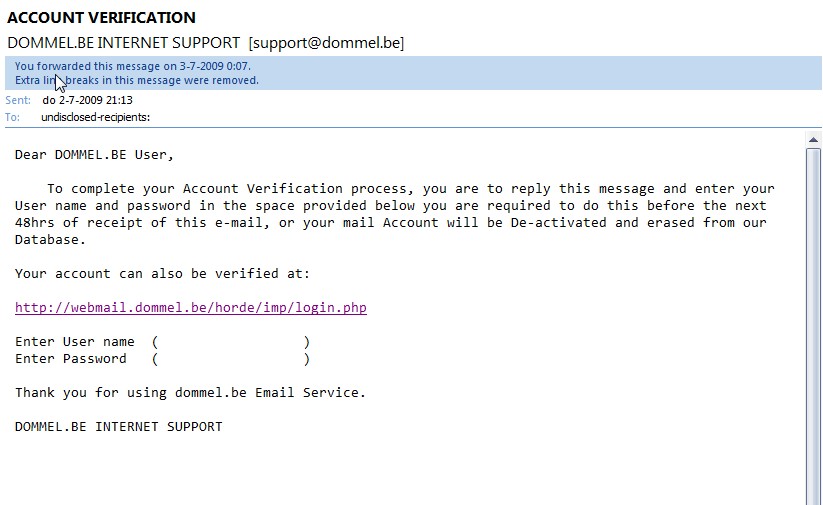Click the word 'Database.' in the message
This screenshot has height=505, width=823.
pyautogui.click(x=50, y=240)
